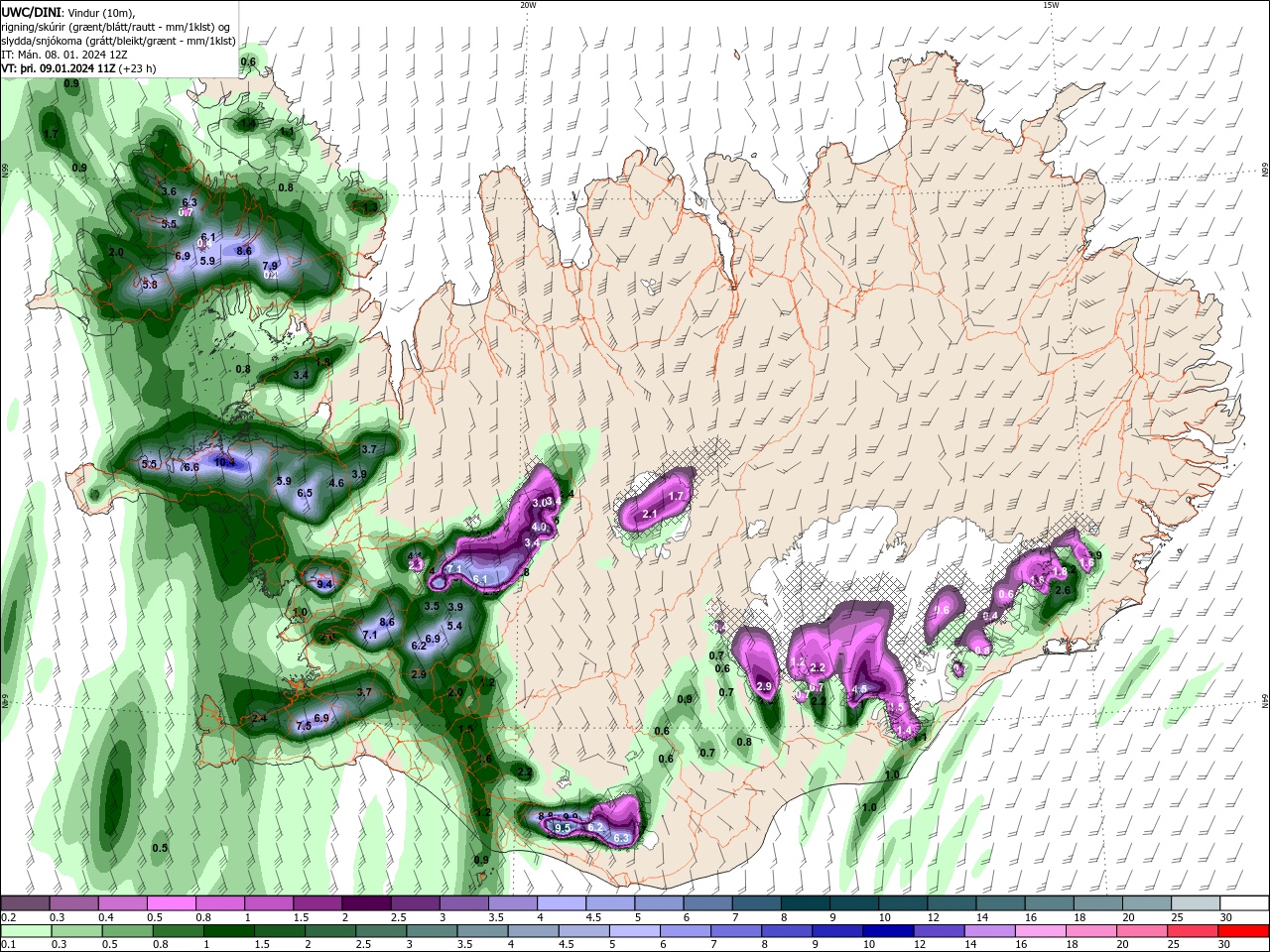The height and width of the screenshot is (952, 1270).
Task: Click the 7.5 precipitation value
Action: pos(304,726)
